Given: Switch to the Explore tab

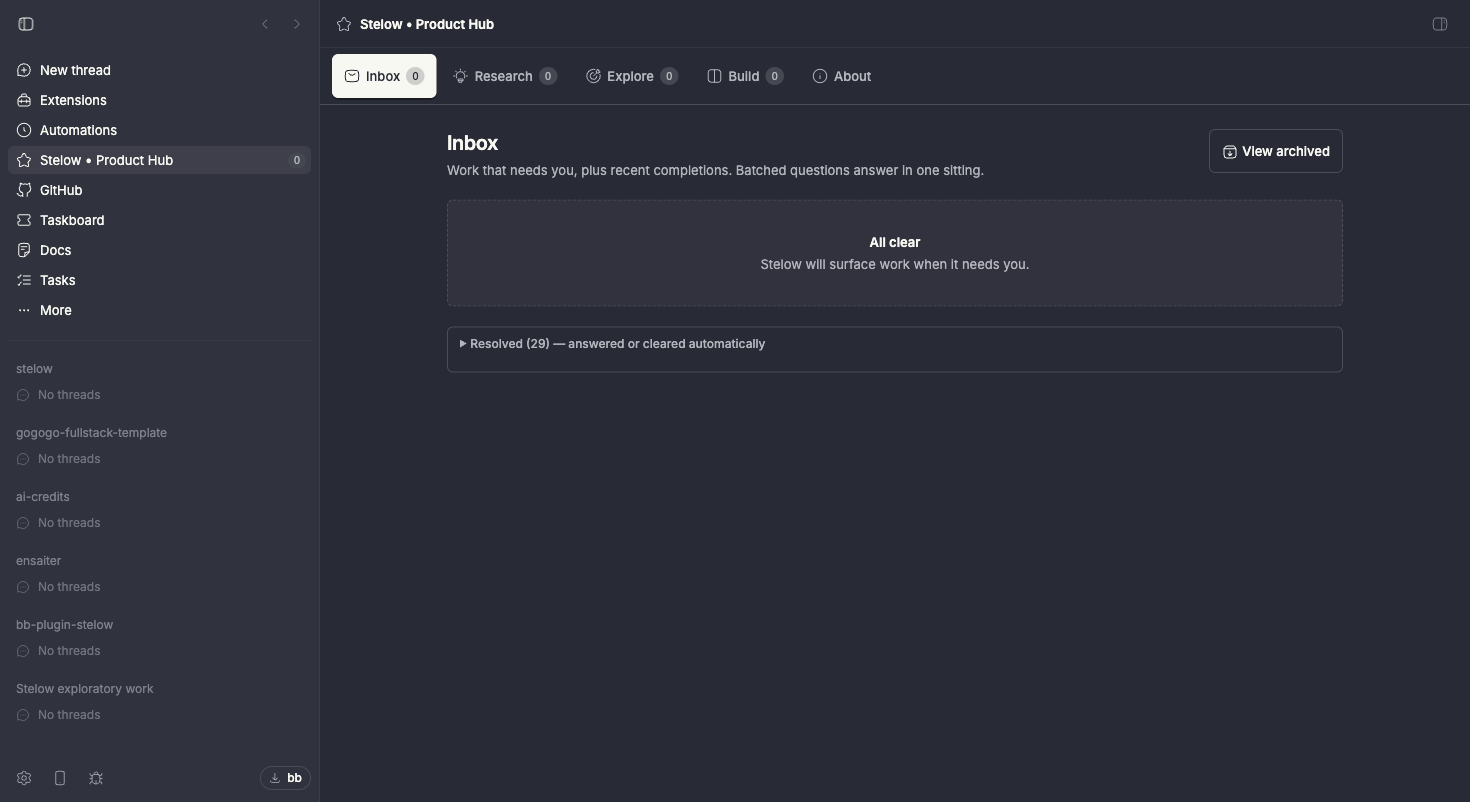Looking at the screenshot, I should coord(632,76).
